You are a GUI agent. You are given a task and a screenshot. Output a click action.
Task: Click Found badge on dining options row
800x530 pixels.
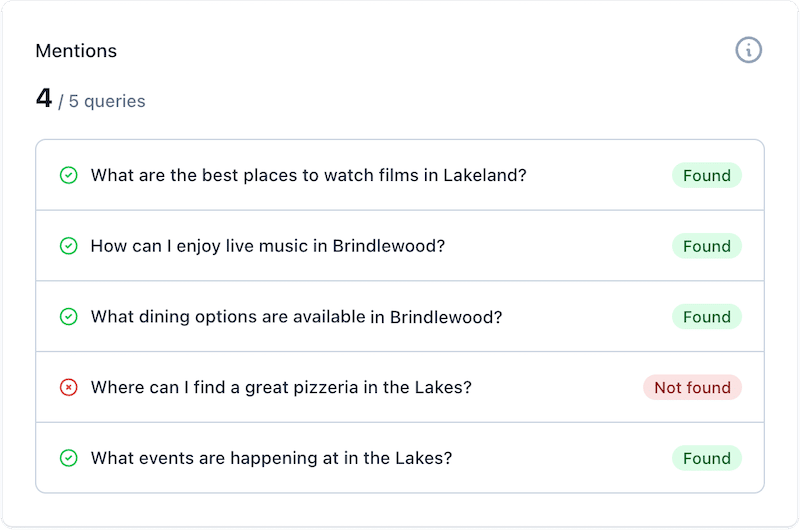707,317
